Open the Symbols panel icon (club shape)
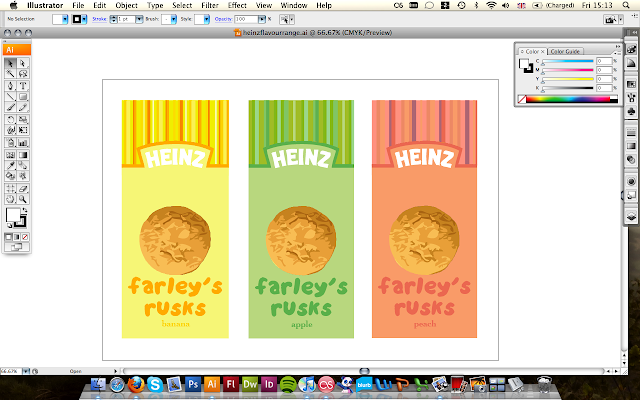Screen dimensions: 640x400 pos(631,111)
